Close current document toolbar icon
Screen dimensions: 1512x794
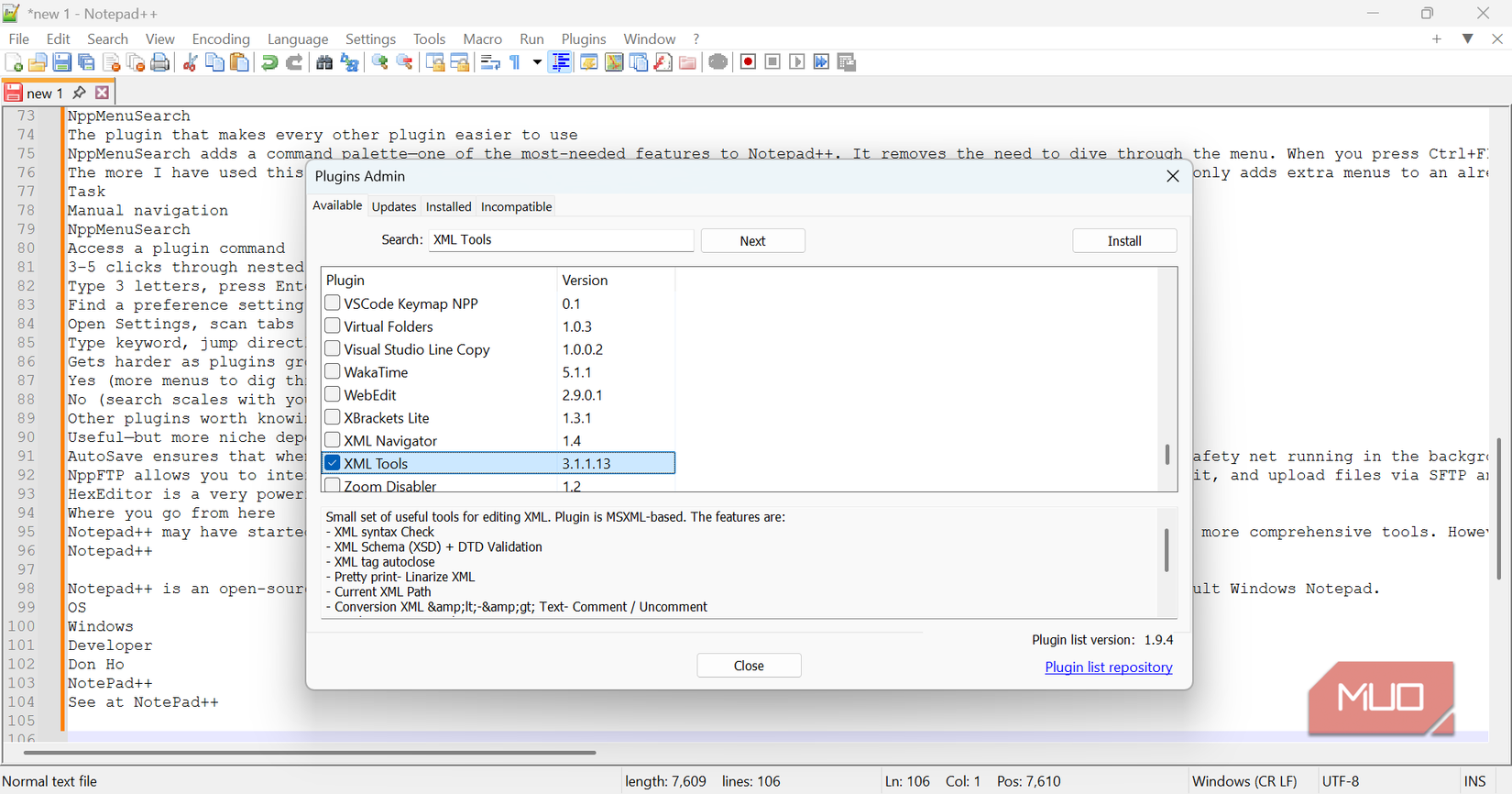[112, 62]
